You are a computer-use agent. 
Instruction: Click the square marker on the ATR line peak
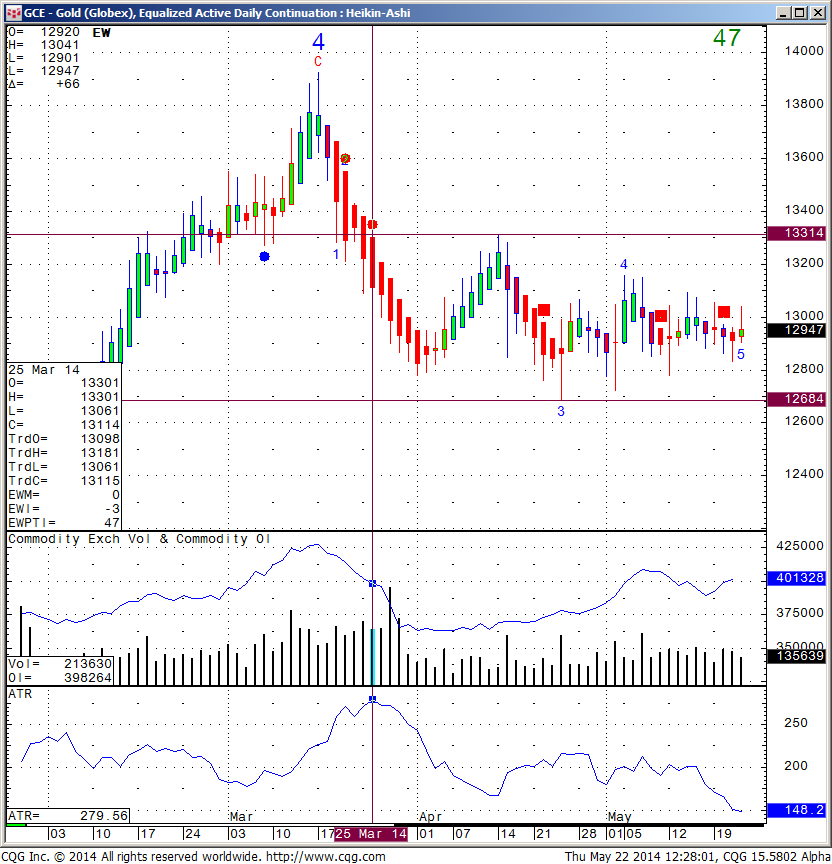[373, 699]
